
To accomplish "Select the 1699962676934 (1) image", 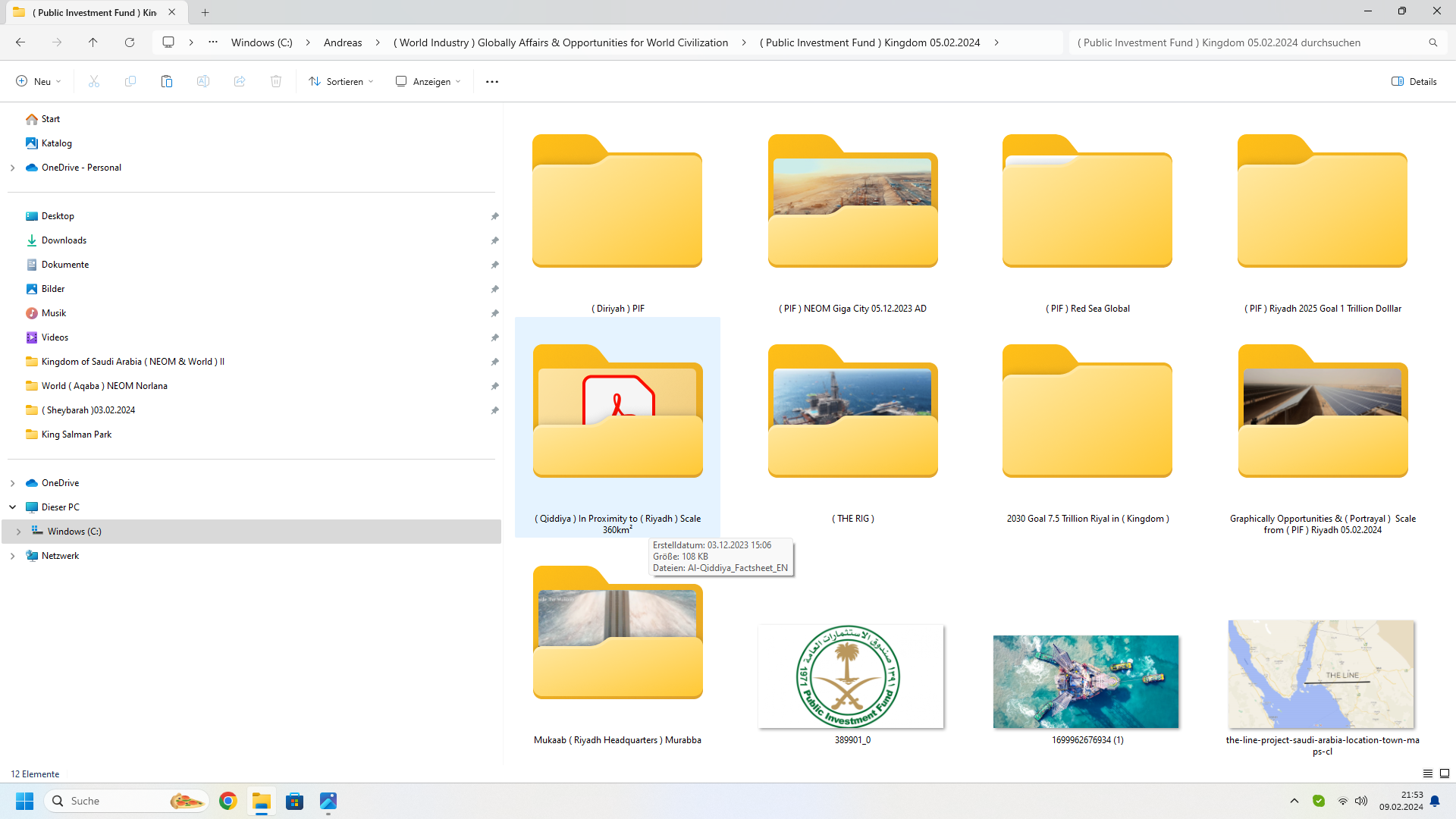I will pos(1087,682).
